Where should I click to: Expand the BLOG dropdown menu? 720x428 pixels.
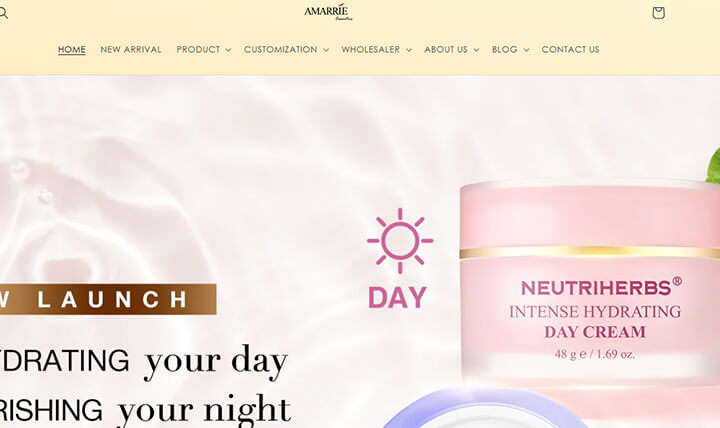[510, 49]
